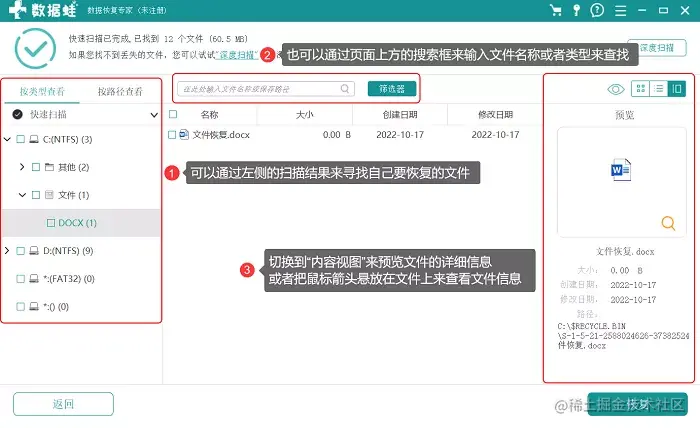Click the D:(NTFS) drive icon

pyautogui.click(x=34, y=251)
